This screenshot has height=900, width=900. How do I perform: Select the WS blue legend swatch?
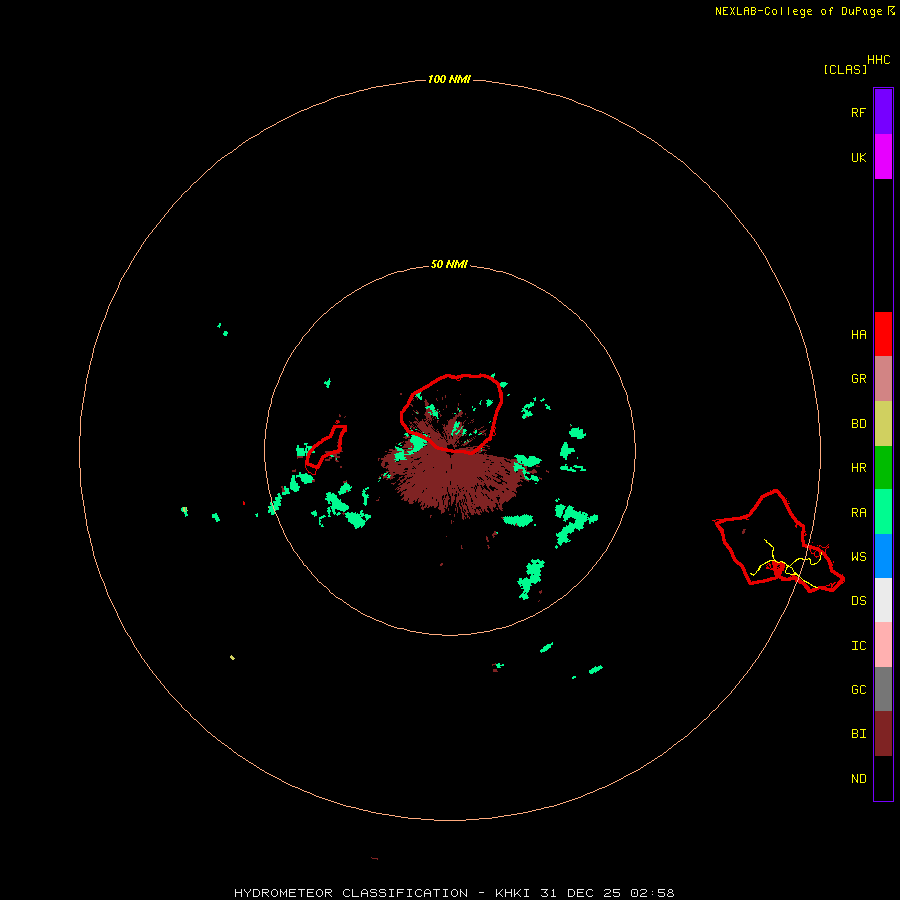click(883, 556)
